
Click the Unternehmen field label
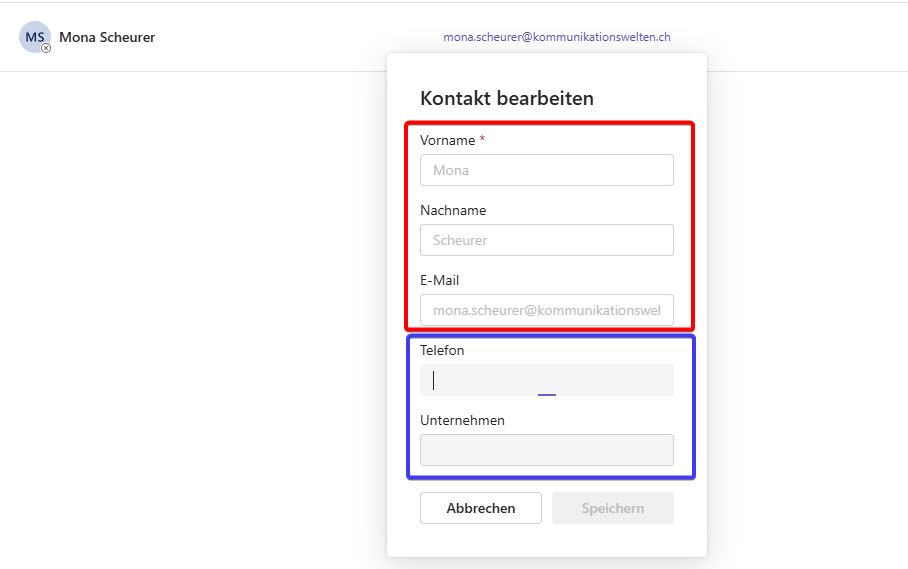462,420
